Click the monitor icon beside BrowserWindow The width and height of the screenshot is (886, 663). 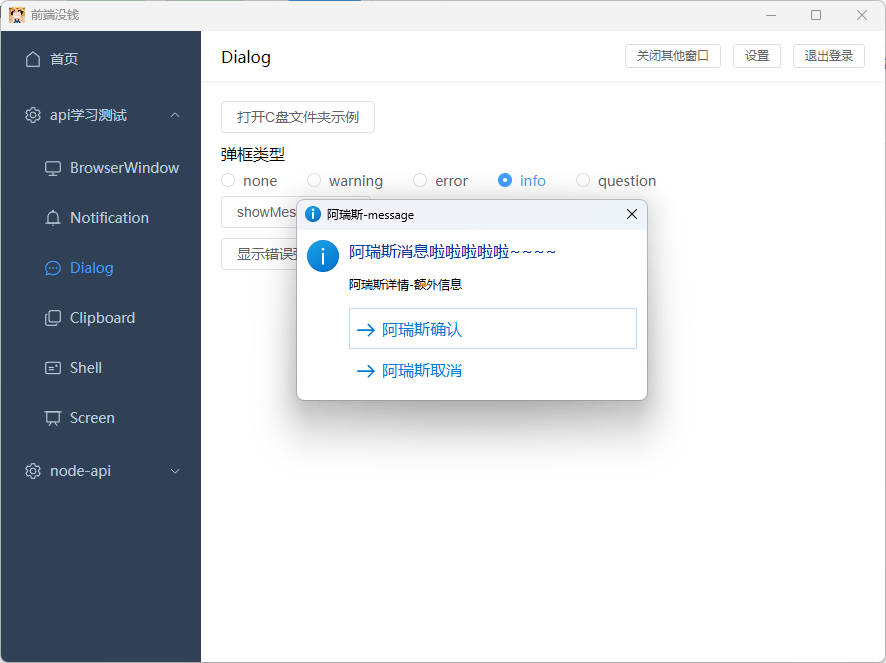tap(53, 168)
